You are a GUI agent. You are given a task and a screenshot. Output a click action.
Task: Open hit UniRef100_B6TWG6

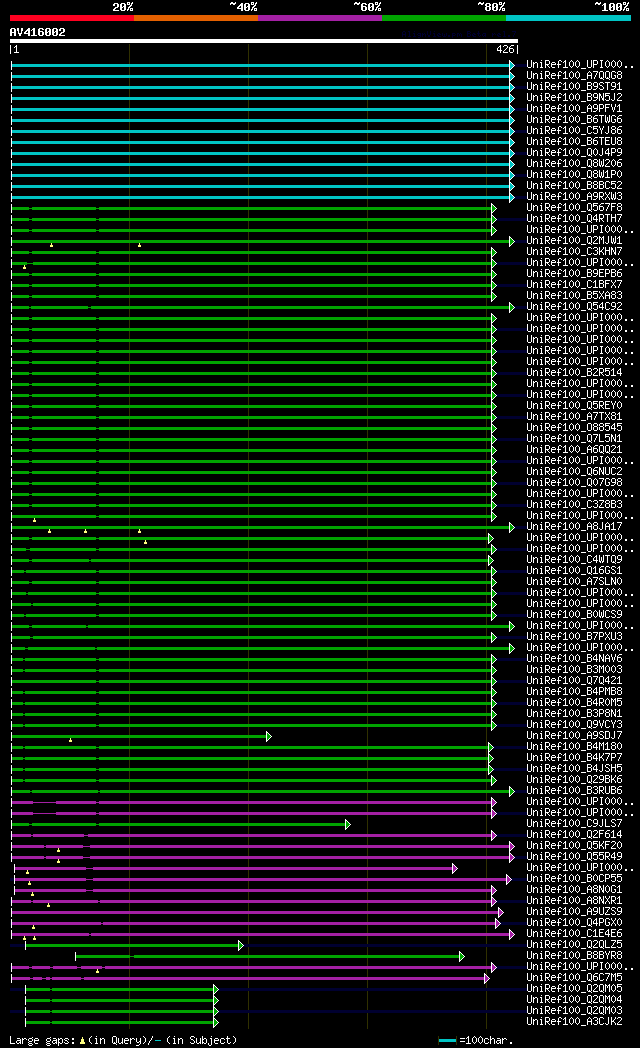[574, 120]
